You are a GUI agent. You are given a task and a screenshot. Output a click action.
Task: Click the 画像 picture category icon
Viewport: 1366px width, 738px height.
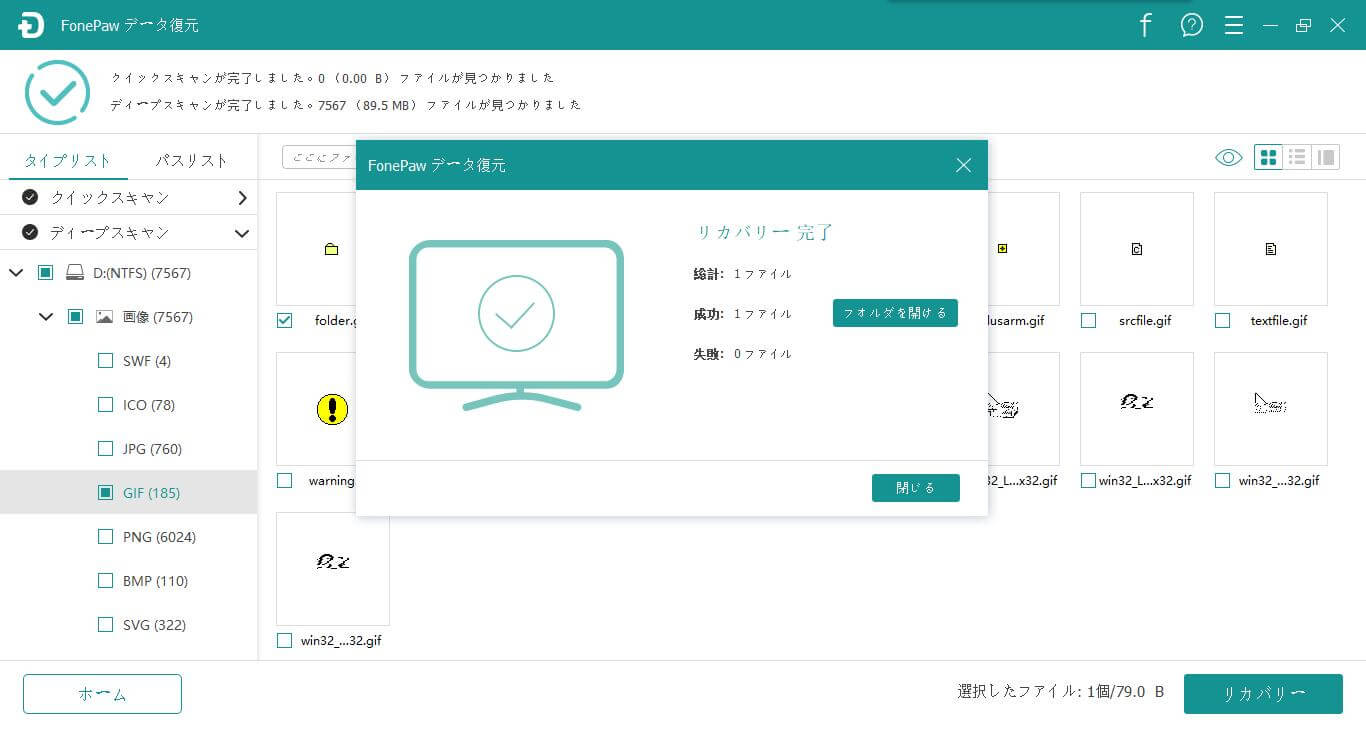[104, 317]
